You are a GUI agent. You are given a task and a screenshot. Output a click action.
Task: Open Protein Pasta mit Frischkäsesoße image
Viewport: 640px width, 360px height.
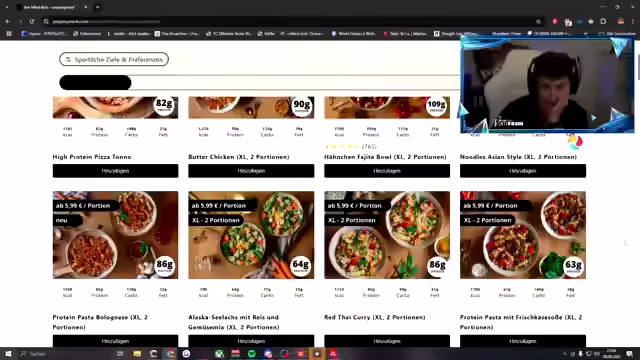point(523,235)
